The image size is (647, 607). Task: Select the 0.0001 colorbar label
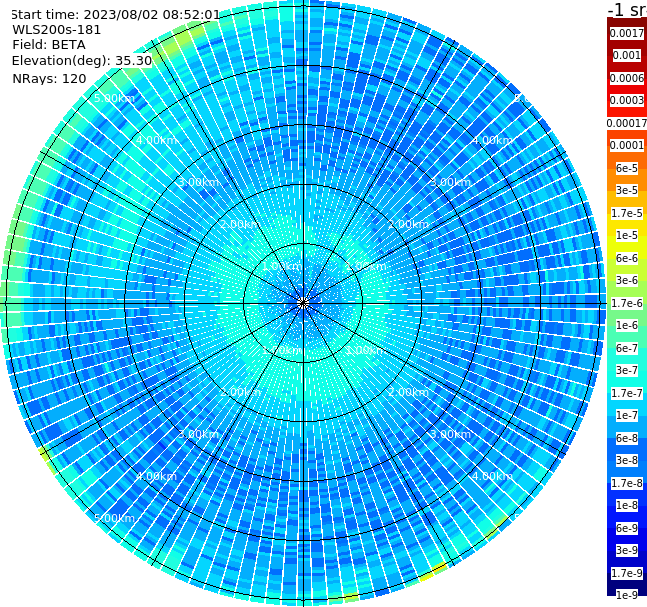[x=627, y=145]
